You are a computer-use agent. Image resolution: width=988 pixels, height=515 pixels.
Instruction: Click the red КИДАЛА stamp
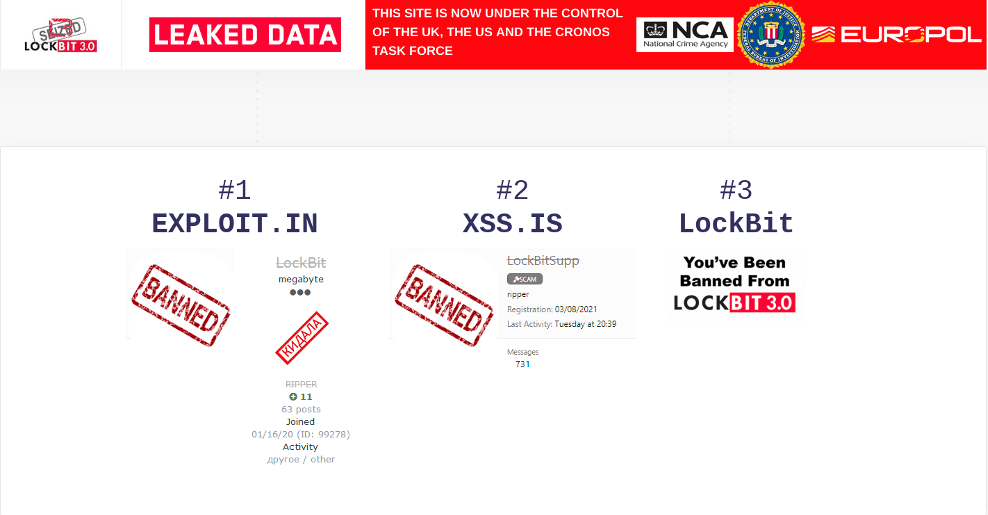click(302, 338)
